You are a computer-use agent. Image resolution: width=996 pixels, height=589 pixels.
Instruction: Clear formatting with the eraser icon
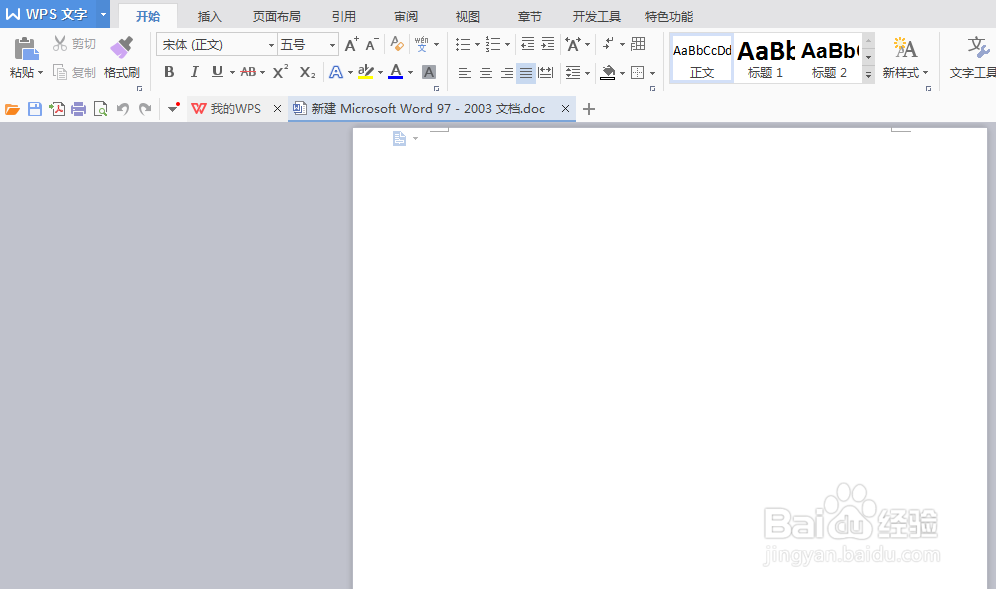(397, 44)
